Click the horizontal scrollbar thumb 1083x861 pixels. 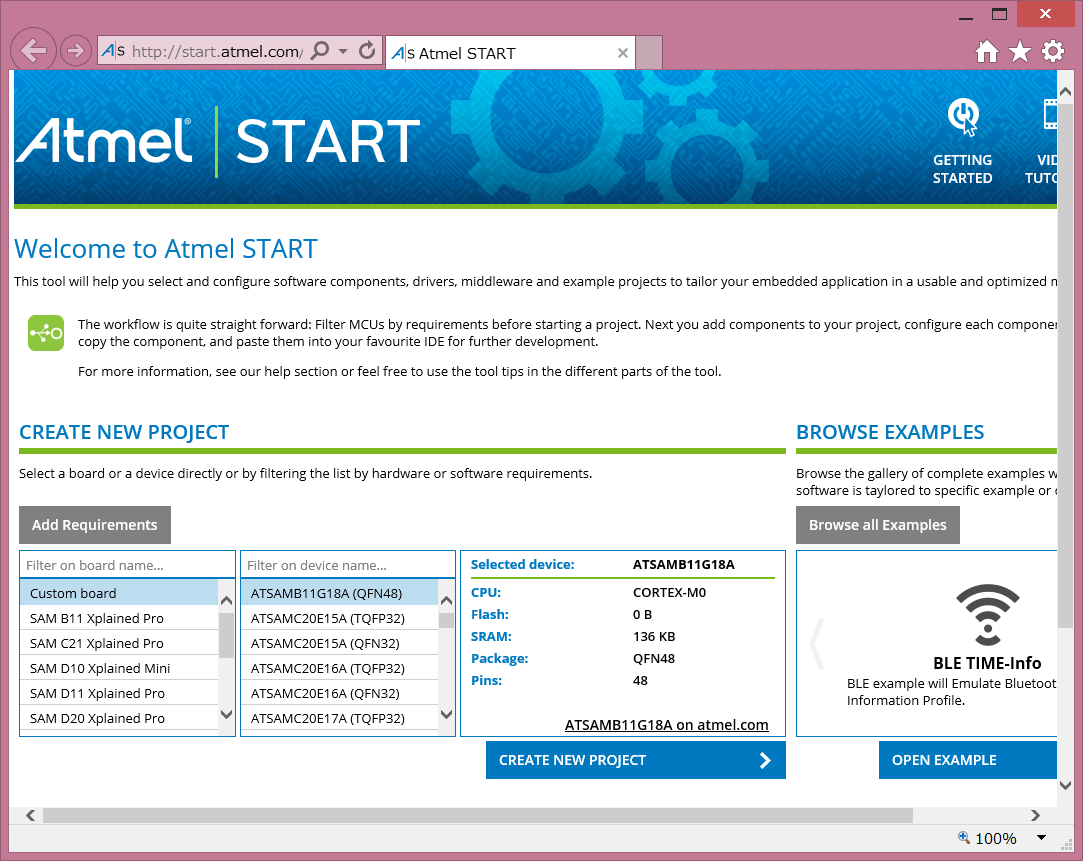(478, 815)
